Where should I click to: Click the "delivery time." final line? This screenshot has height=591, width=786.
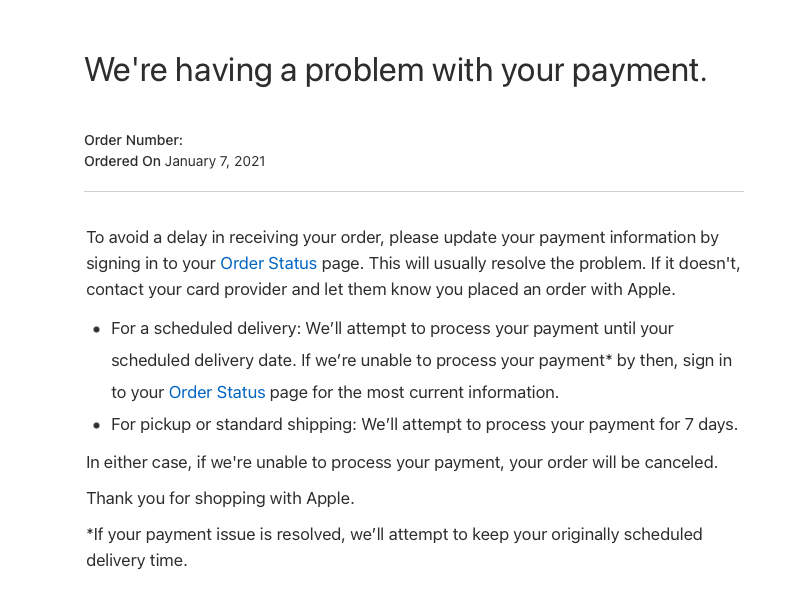point(137,560)
